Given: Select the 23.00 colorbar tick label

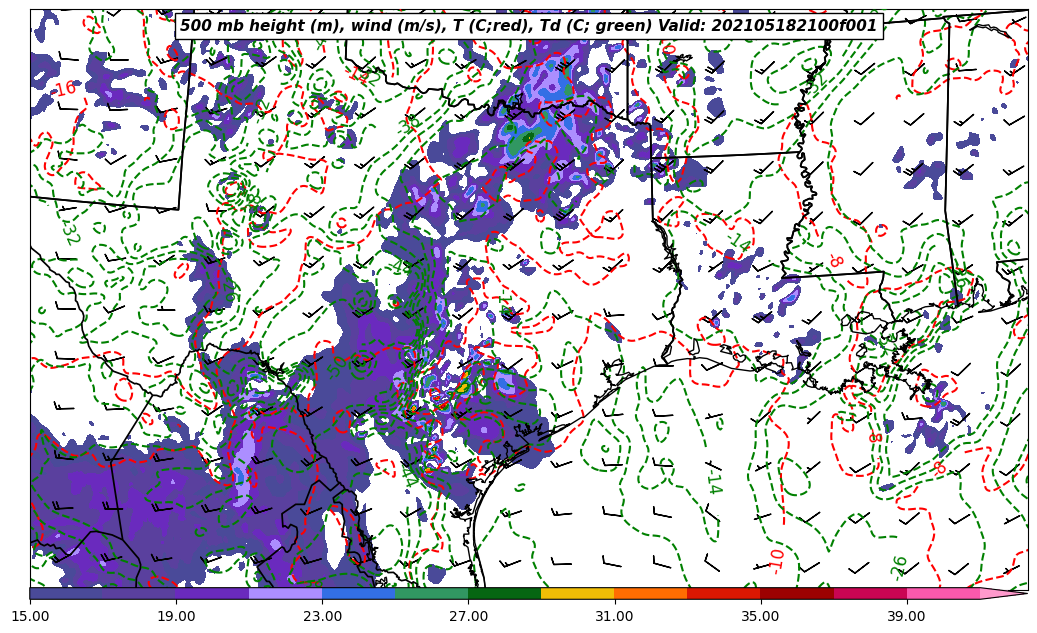Looking at the screenshot, I should coord(322,616).
